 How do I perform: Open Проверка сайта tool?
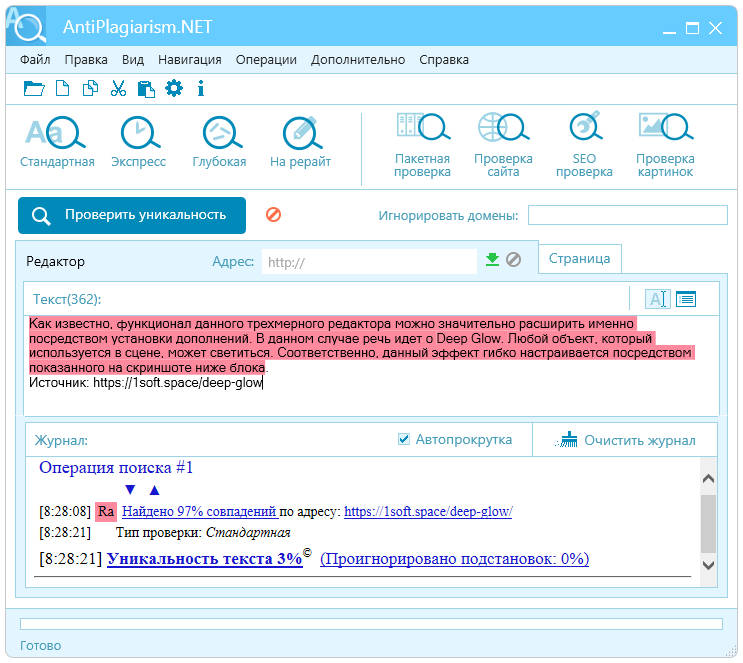tap(503, 145)
